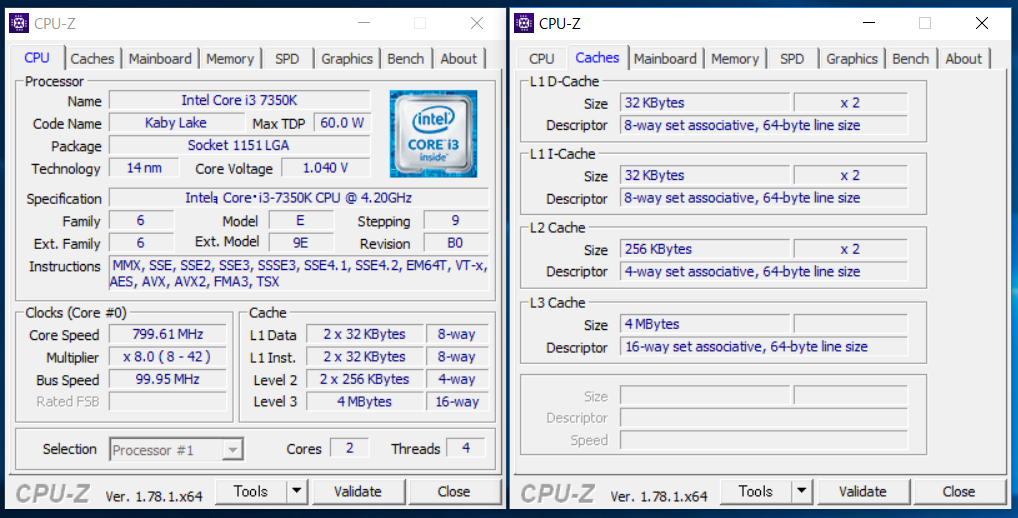Switch to CPU tab in right window
This screenshot has height=518, width=1018.
tap(541, 58)
